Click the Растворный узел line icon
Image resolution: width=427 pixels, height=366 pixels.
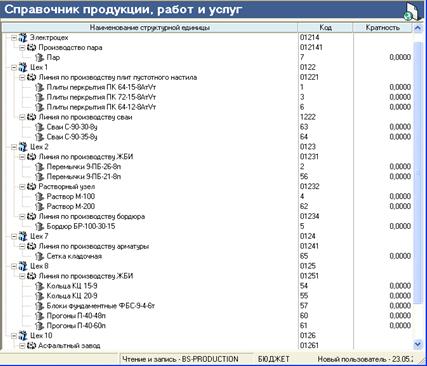(x=31, y=187)
